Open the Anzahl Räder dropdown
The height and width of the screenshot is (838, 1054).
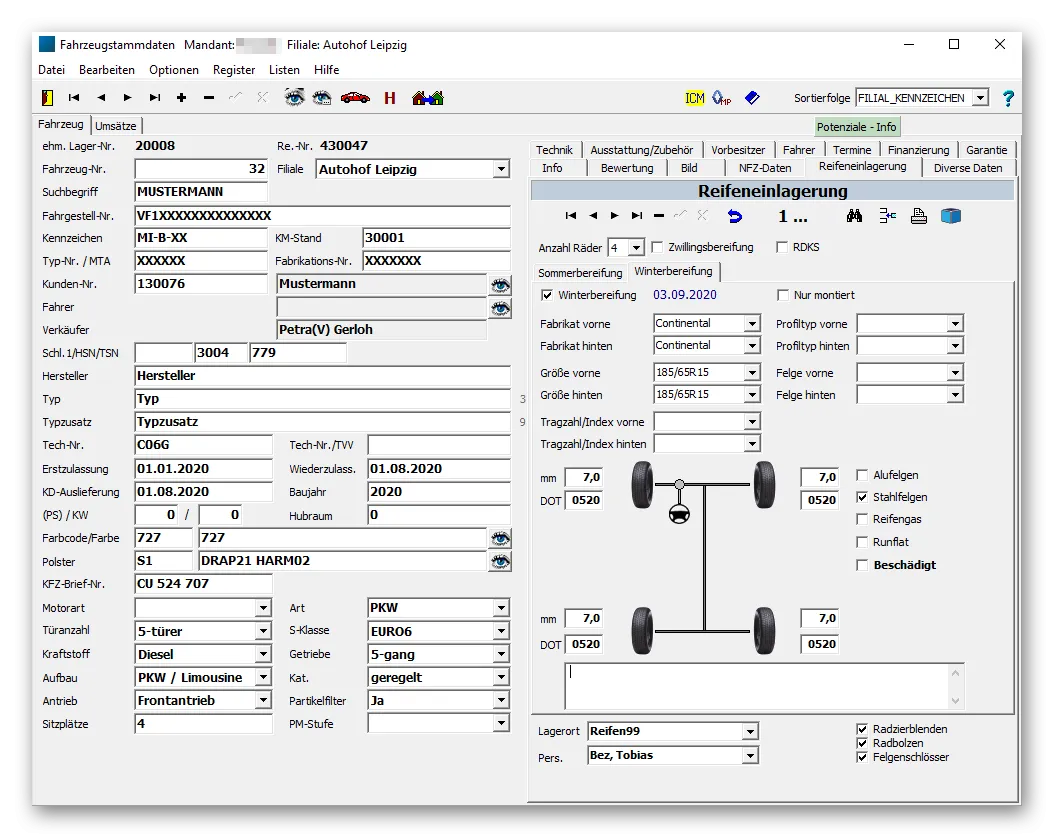[x=637, y=248]
